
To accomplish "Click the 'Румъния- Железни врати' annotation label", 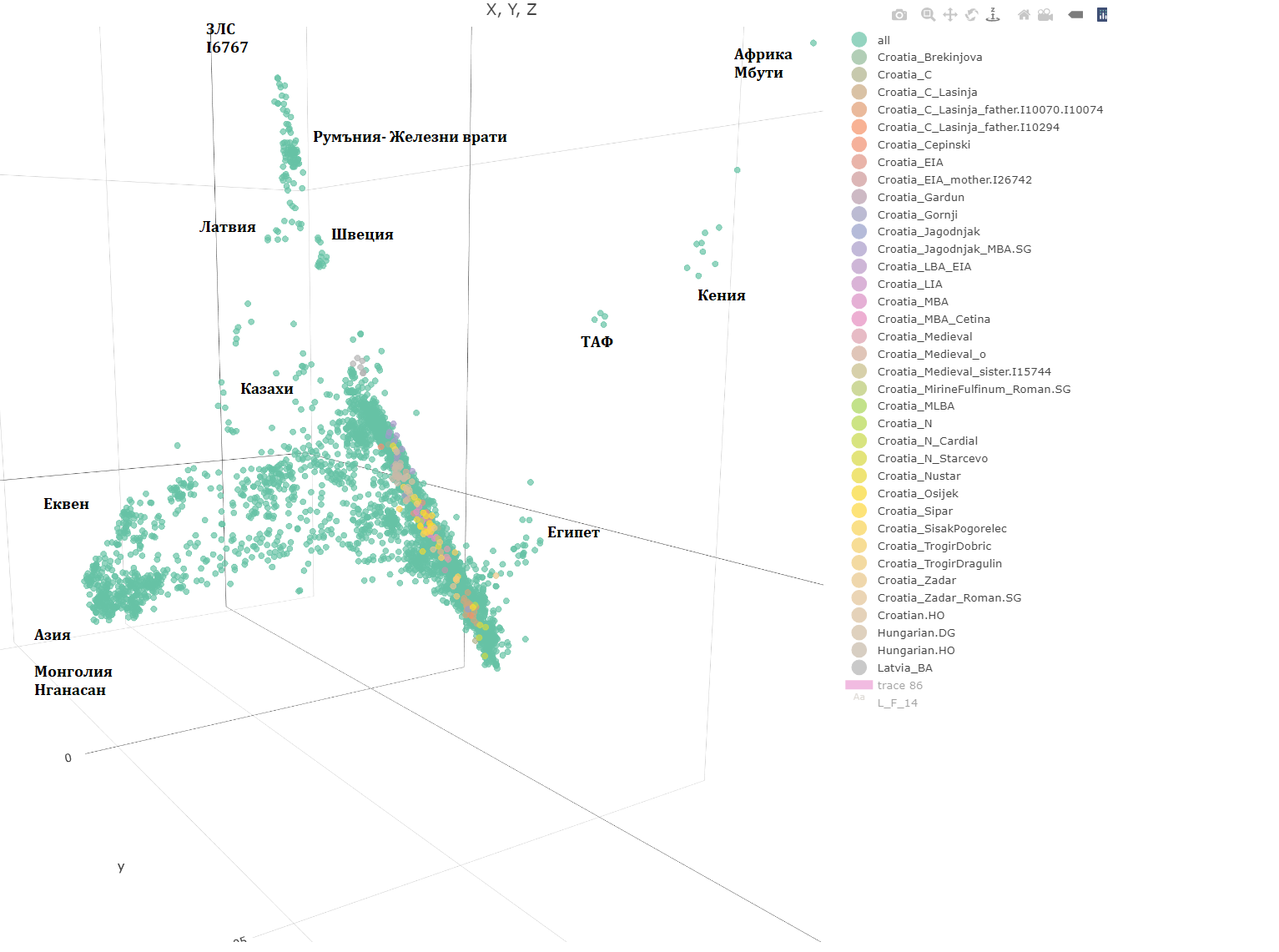I will coord(410,137).
